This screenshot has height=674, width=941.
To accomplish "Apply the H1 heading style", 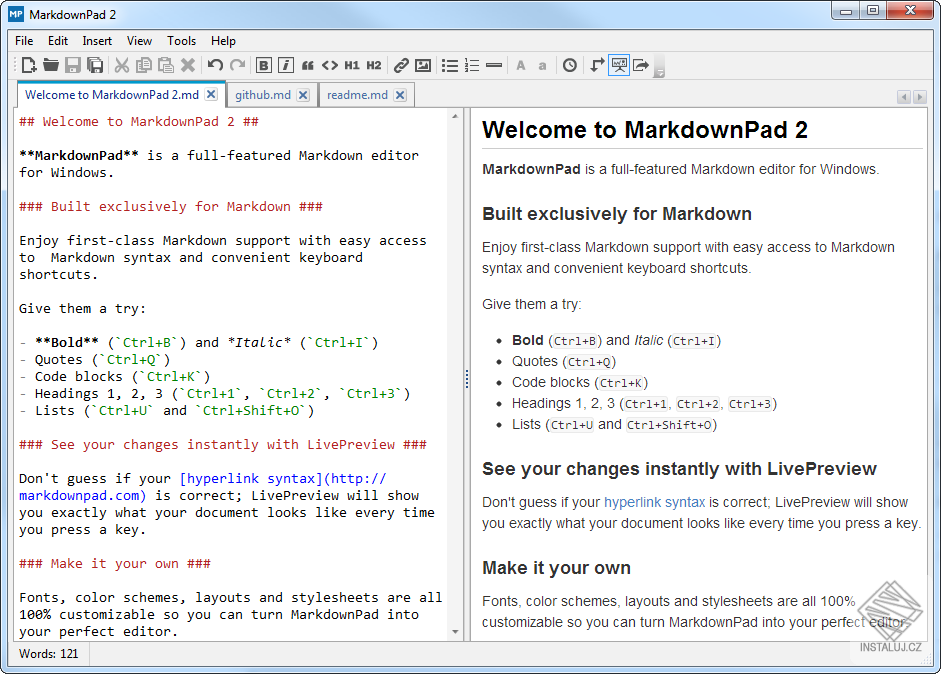I will (352, 65).
